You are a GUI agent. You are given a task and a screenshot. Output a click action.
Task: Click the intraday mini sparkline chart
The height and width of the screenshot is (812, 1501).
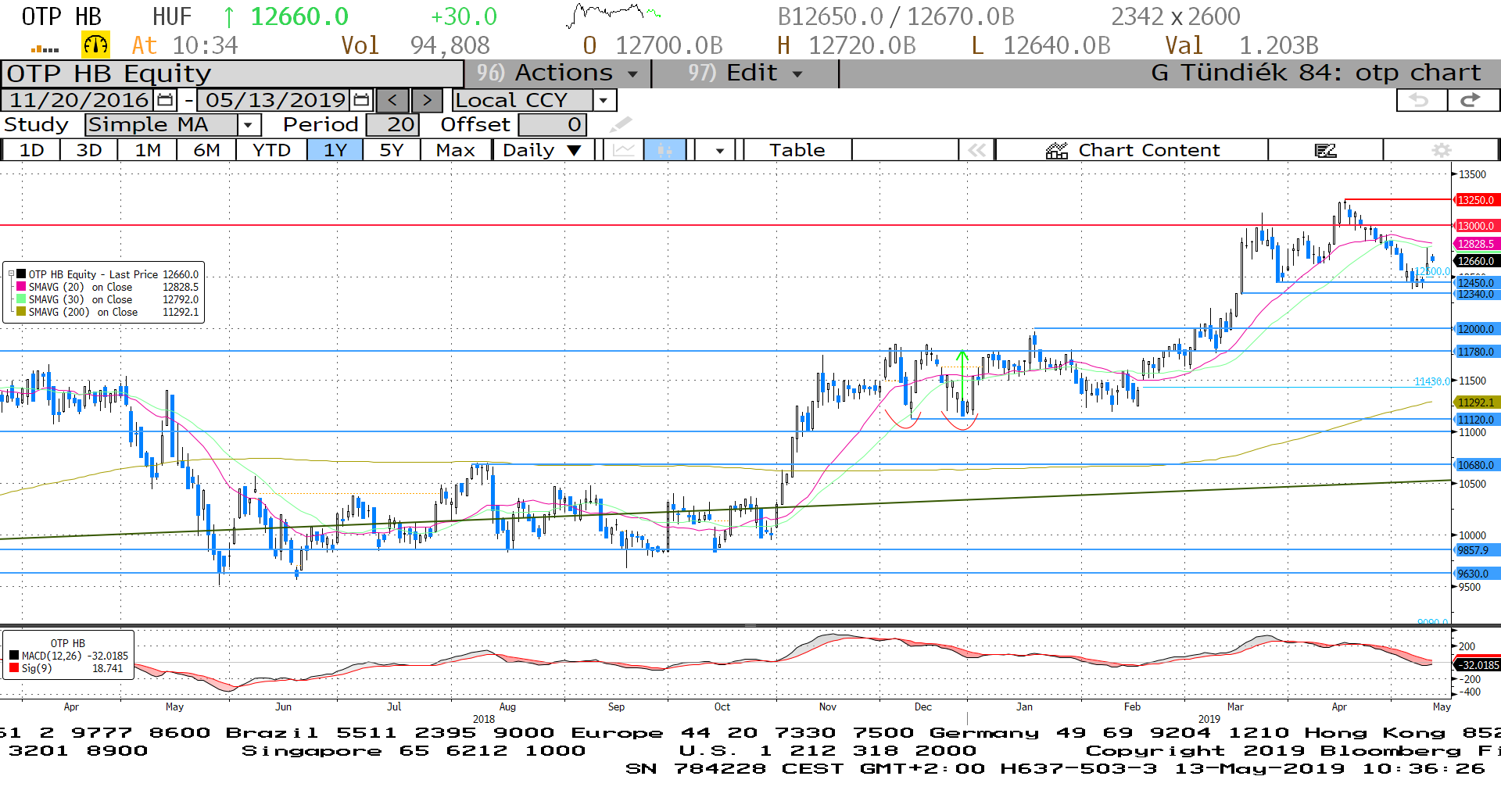point(614,15)
